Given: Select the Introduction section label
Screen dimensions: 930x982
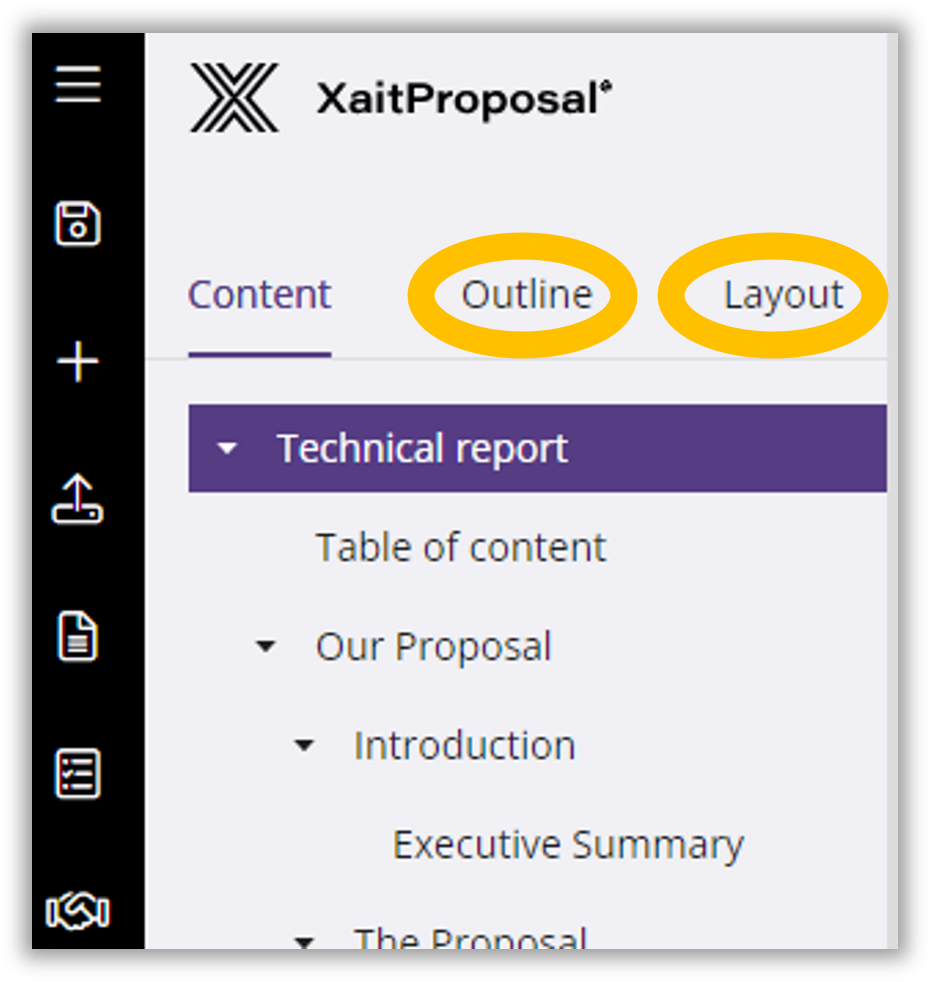Looking at the screenshot, I should pyautogui.click(x=464, y=746).
